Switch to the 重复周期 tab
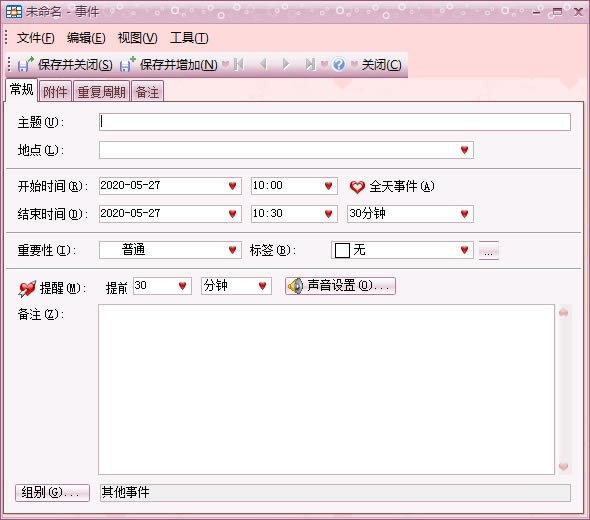 pos(101,91)
